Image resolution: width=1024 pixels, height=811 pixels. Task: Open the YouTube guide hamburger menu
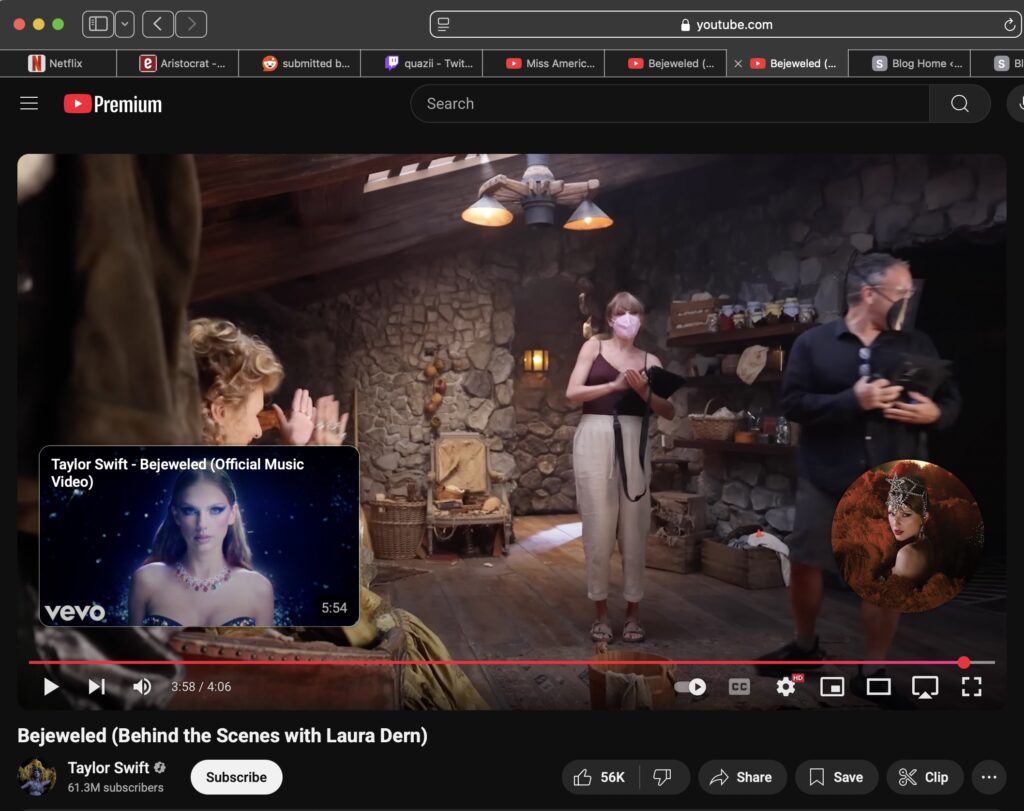coord(29,103)
